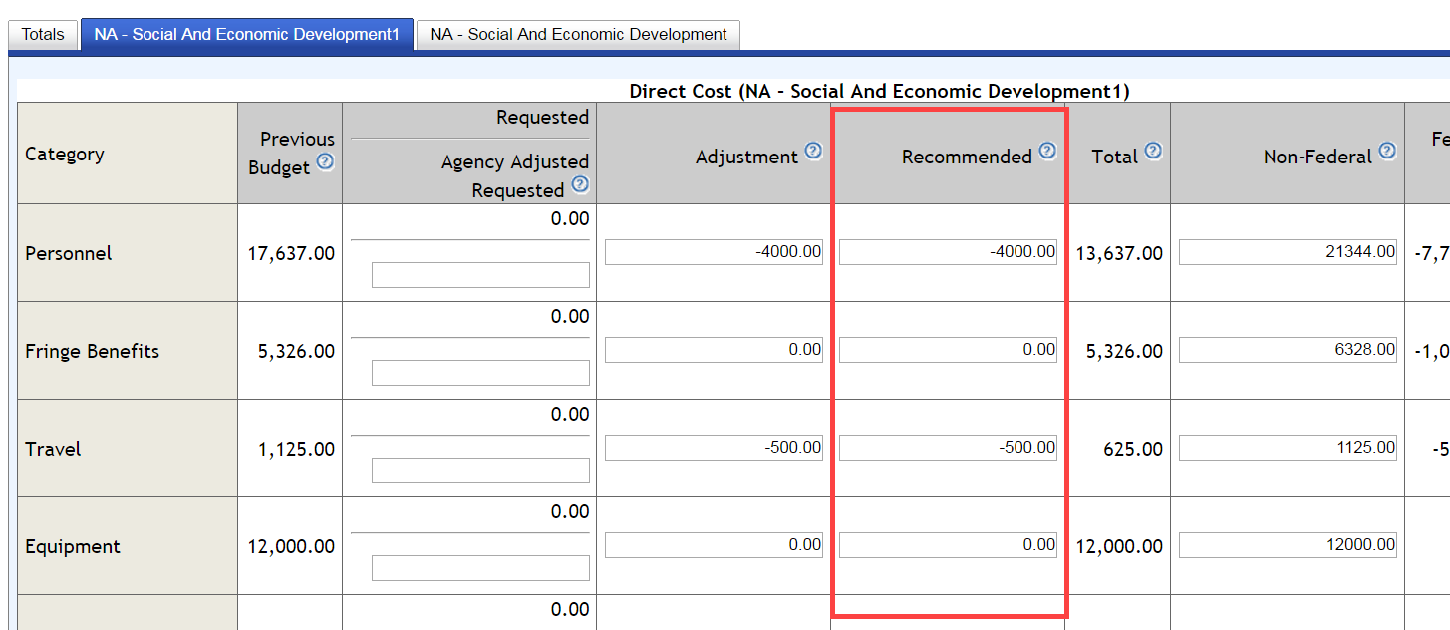1450x630 pixels.
Task: Click Personnel Non-Federal input field
Action: tap(1288, 253)
